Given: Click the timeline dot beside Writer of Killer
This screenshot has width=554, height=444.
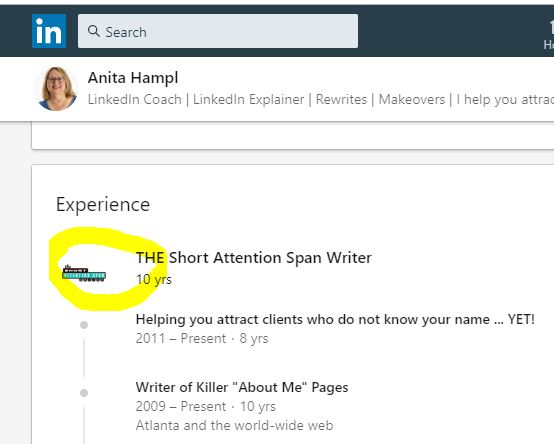Looking at the screenshot, I should (x=84, y=393).
